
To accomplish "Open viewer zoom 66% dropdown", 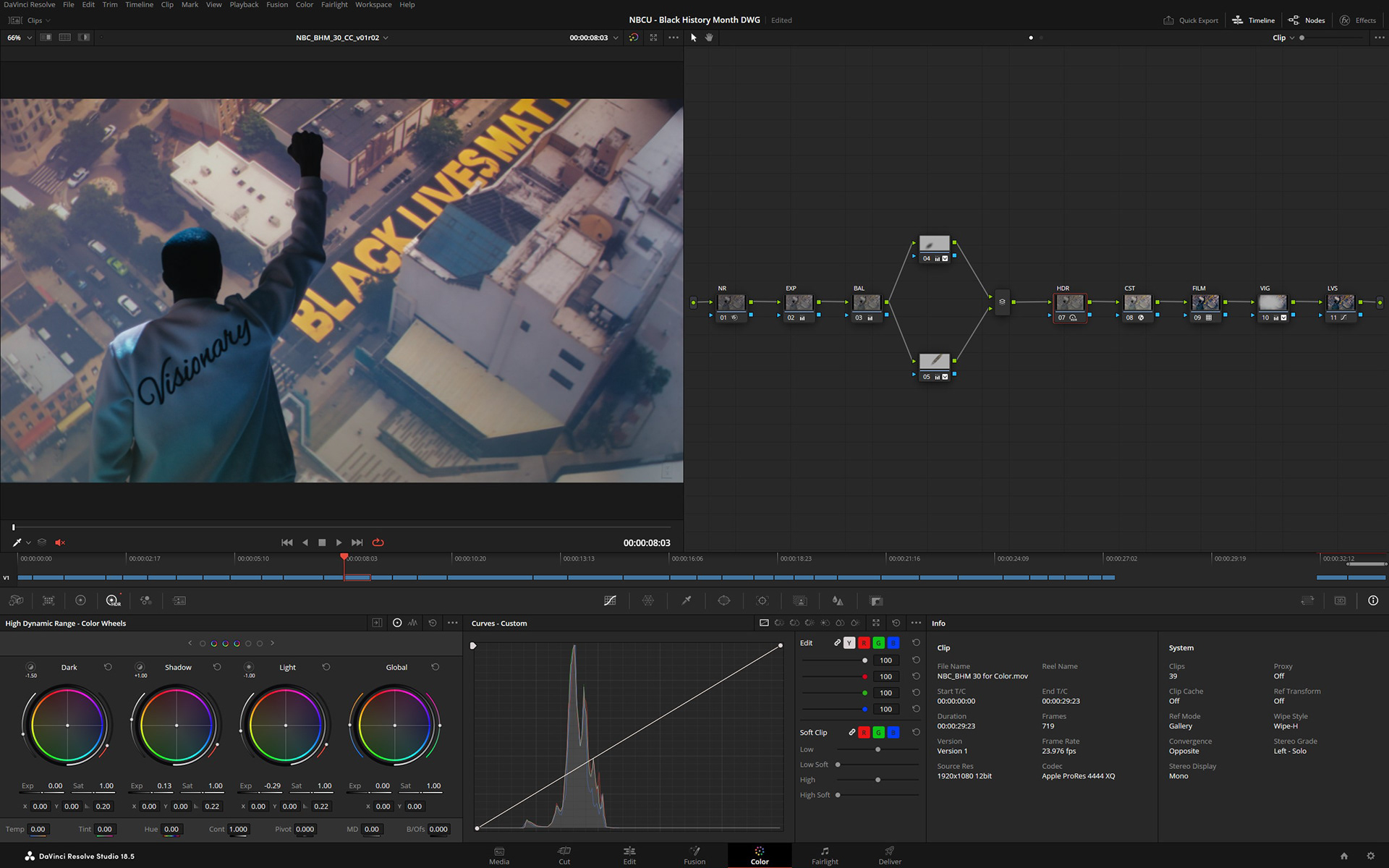I will (20, 38).
